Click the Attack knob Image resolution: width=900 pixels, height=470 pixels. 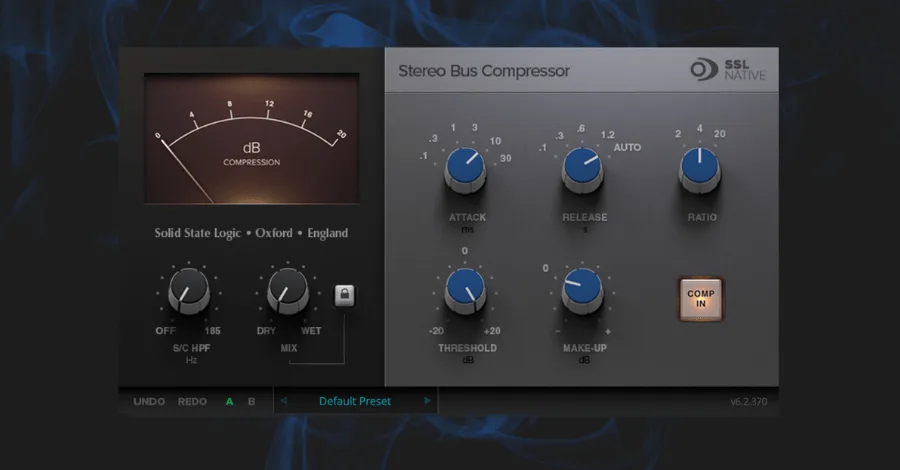click(x=465, y=169)
